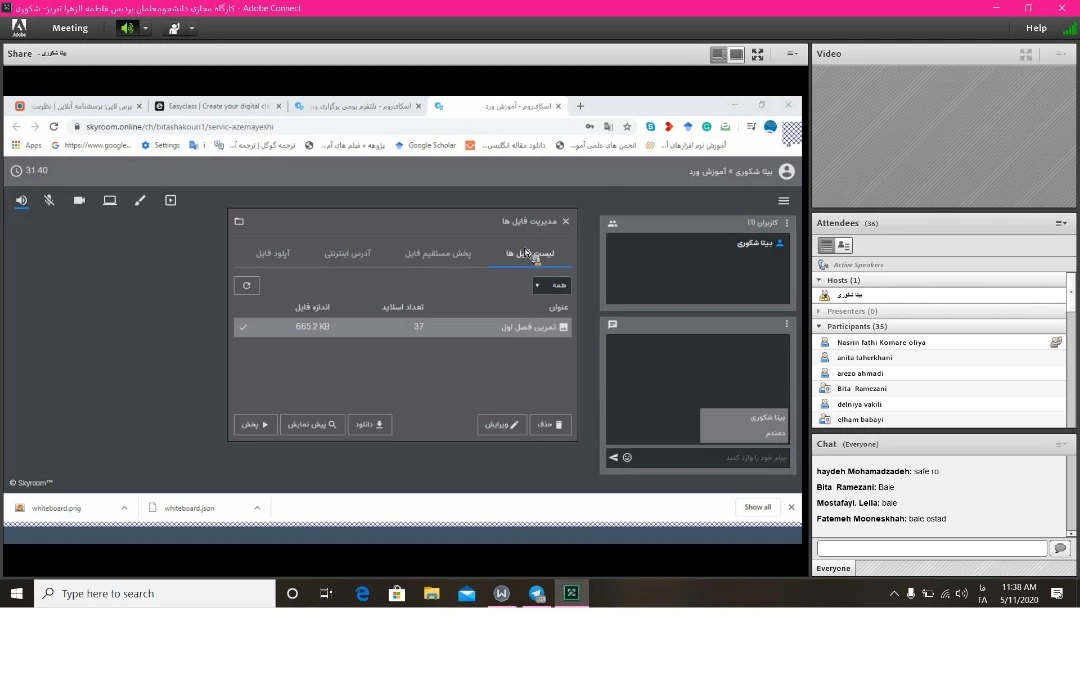Open the Meeting menu
Image resolution: width=1080 pixels, height=675 pixels.
coord(70,28)
